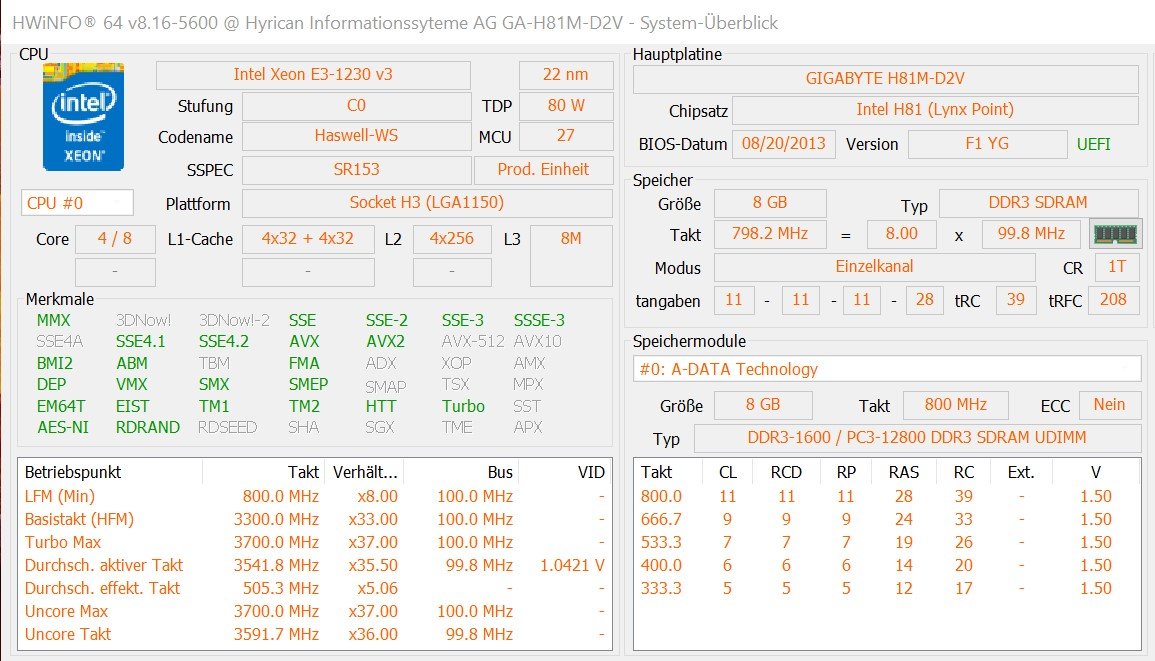Click the TDP value 80 W
Screen dimensions: 1155x661
coord(566,105)
